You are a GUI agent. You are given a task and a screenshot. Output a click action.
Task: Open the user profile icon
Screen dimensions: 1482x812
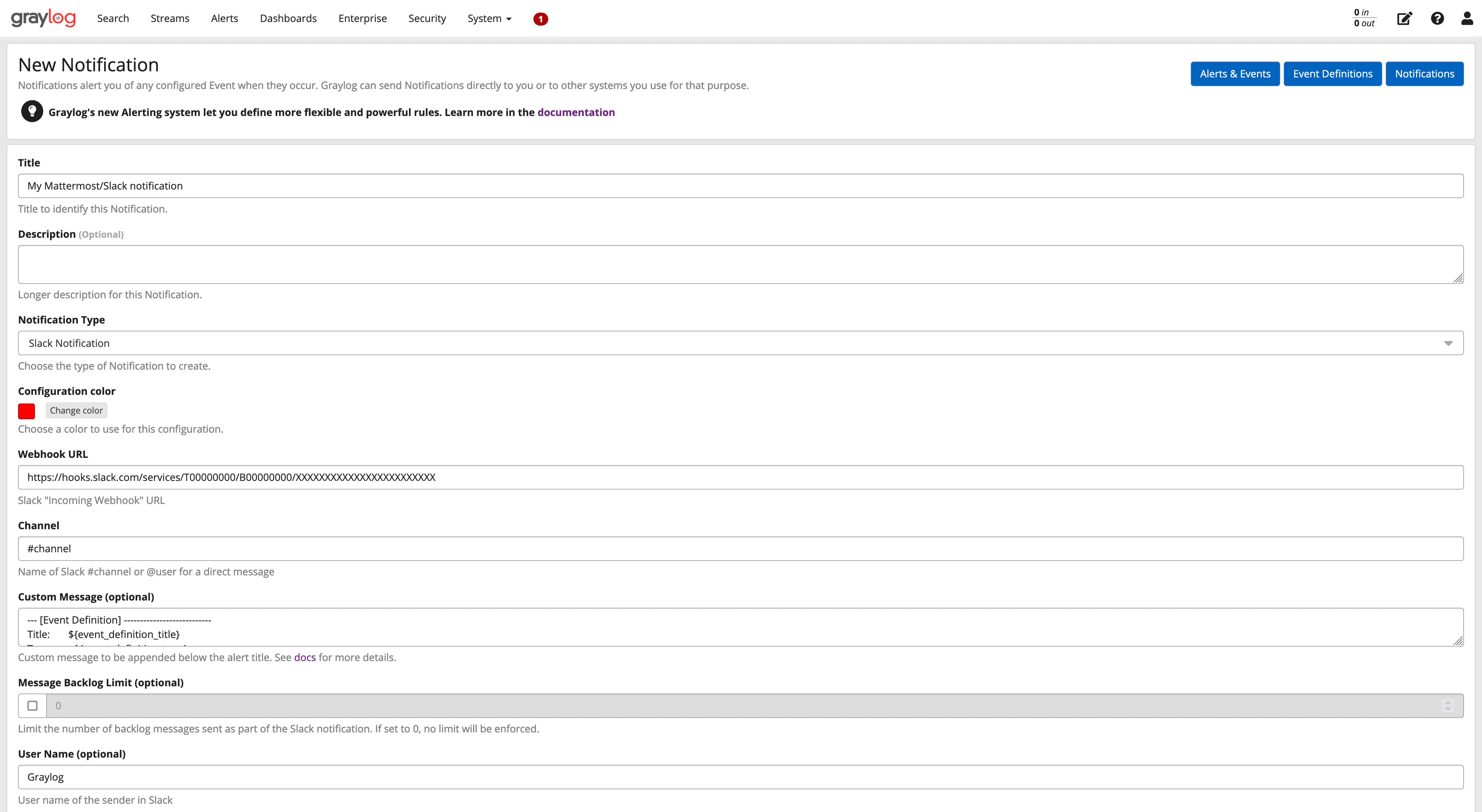point(1466,18)
